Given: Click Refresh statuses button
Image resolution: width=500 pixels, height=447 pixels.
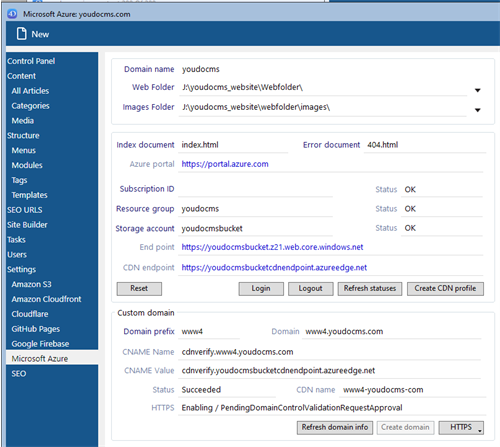Looking at the screenshot, I should (x=370, y=289).
